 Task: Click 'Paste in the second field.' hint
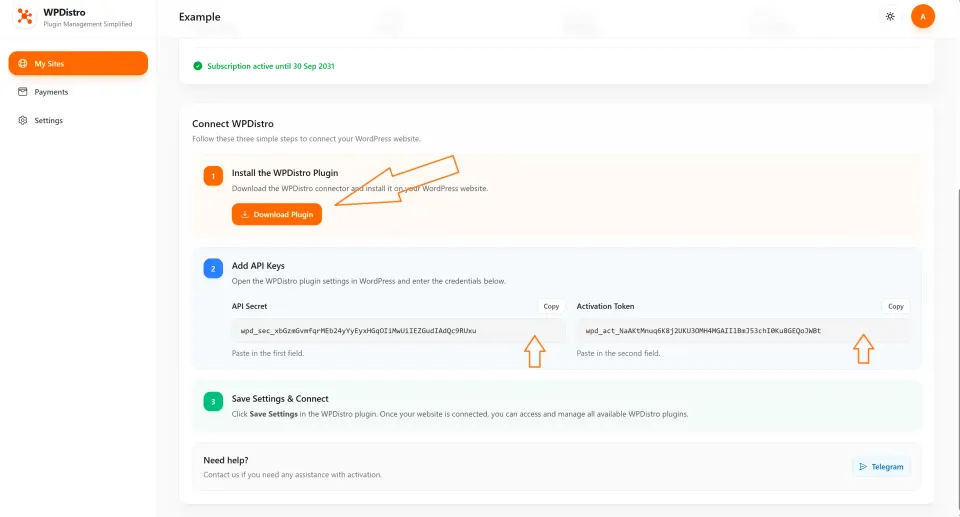(x=618, y=353)
